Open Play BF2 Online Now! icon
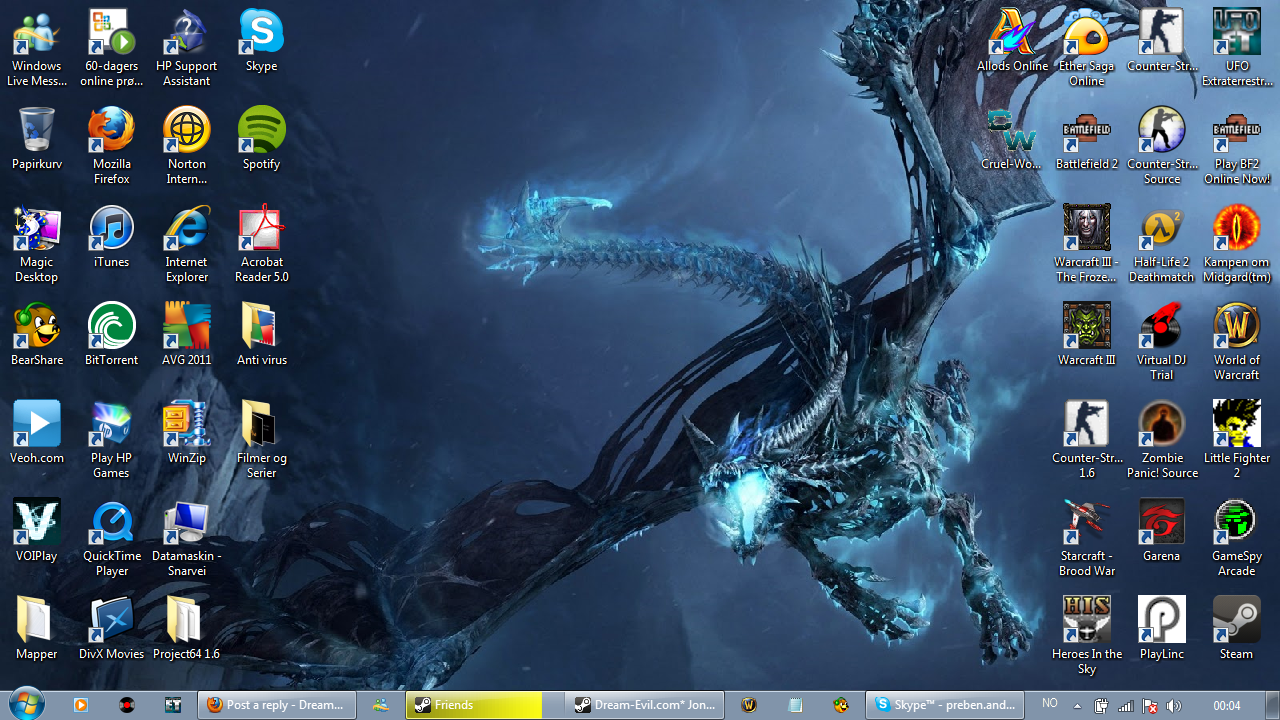 click(1236, 131)
